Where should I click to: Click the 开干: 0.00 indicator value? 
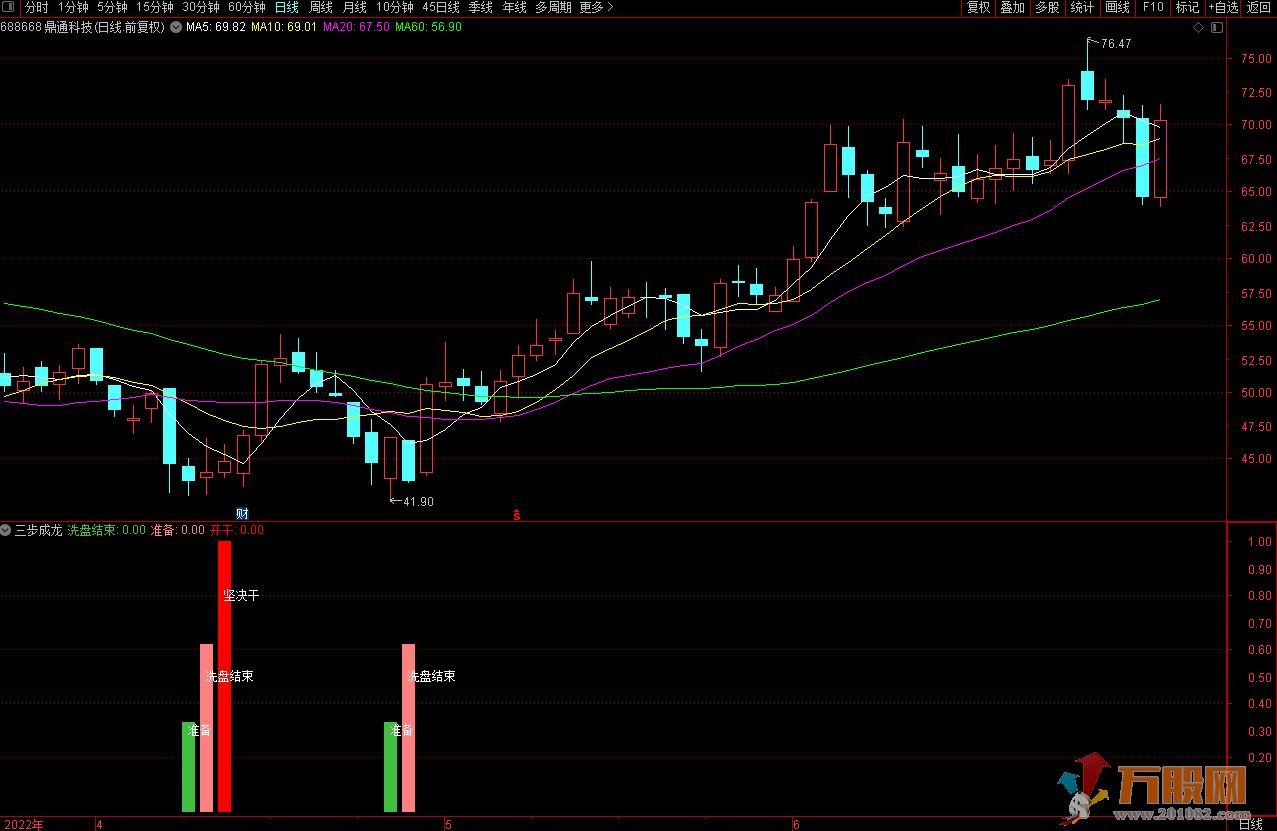pos(237,530)
